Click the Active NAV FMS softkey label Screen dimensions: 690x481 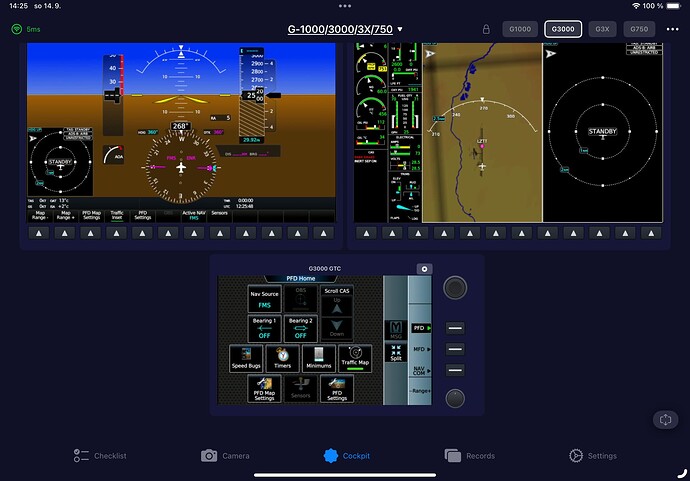194,215
